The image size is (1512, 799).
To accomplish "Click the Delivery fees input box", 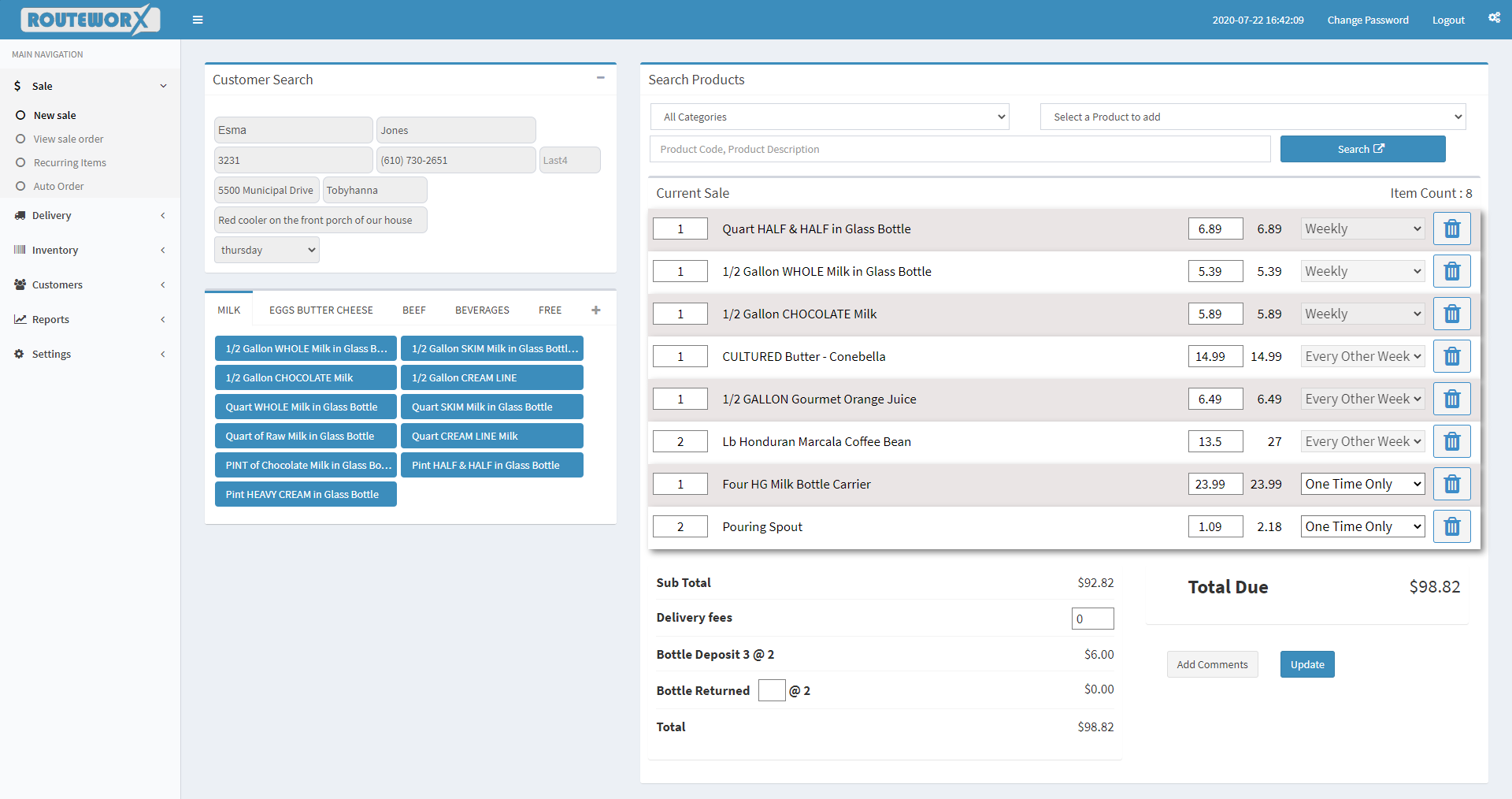I will (x=1093, y=619).
